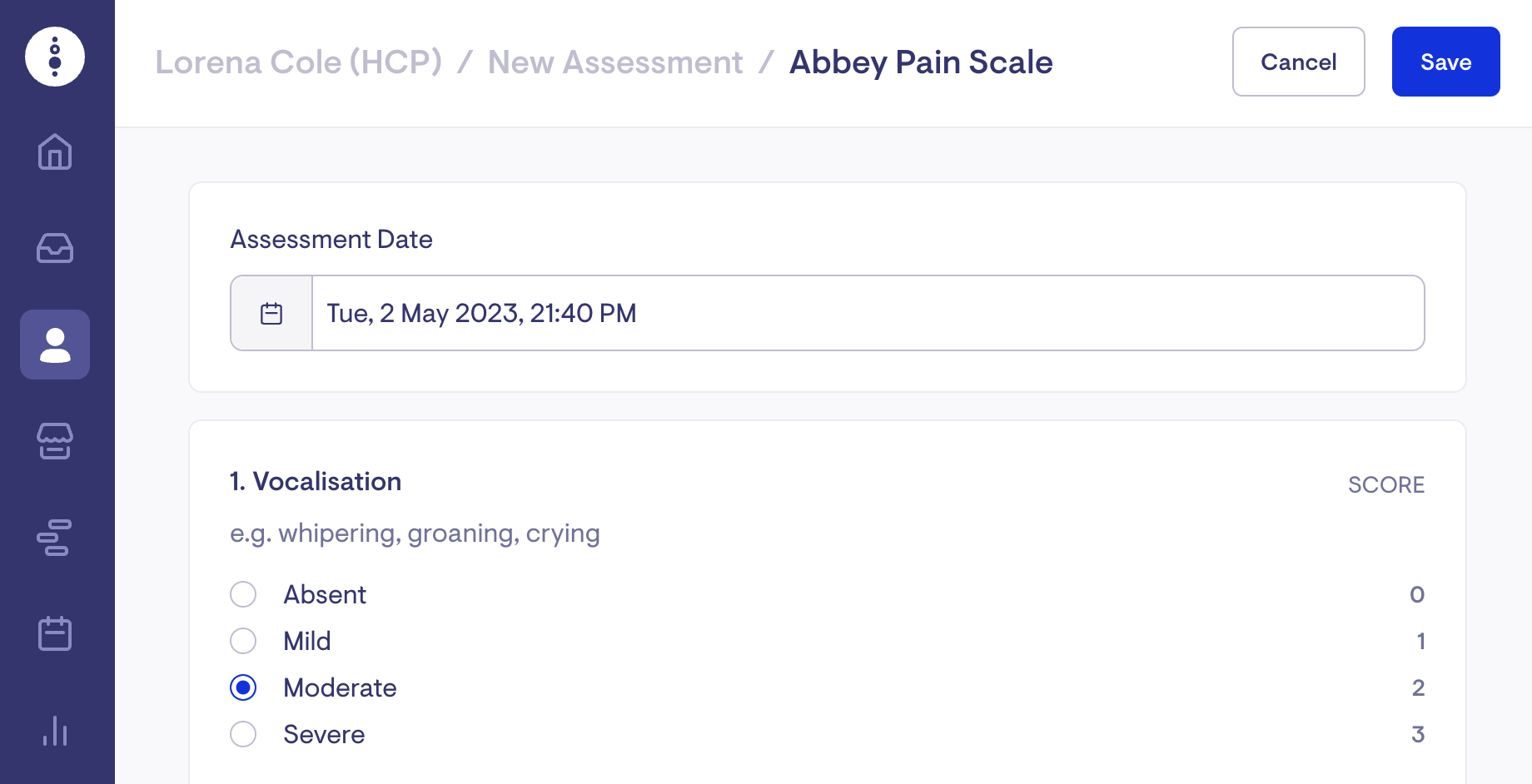This screenshot has width=1532, height=784.
Task: Open the storefront sidebar icon
Action: tap(55, 441)
